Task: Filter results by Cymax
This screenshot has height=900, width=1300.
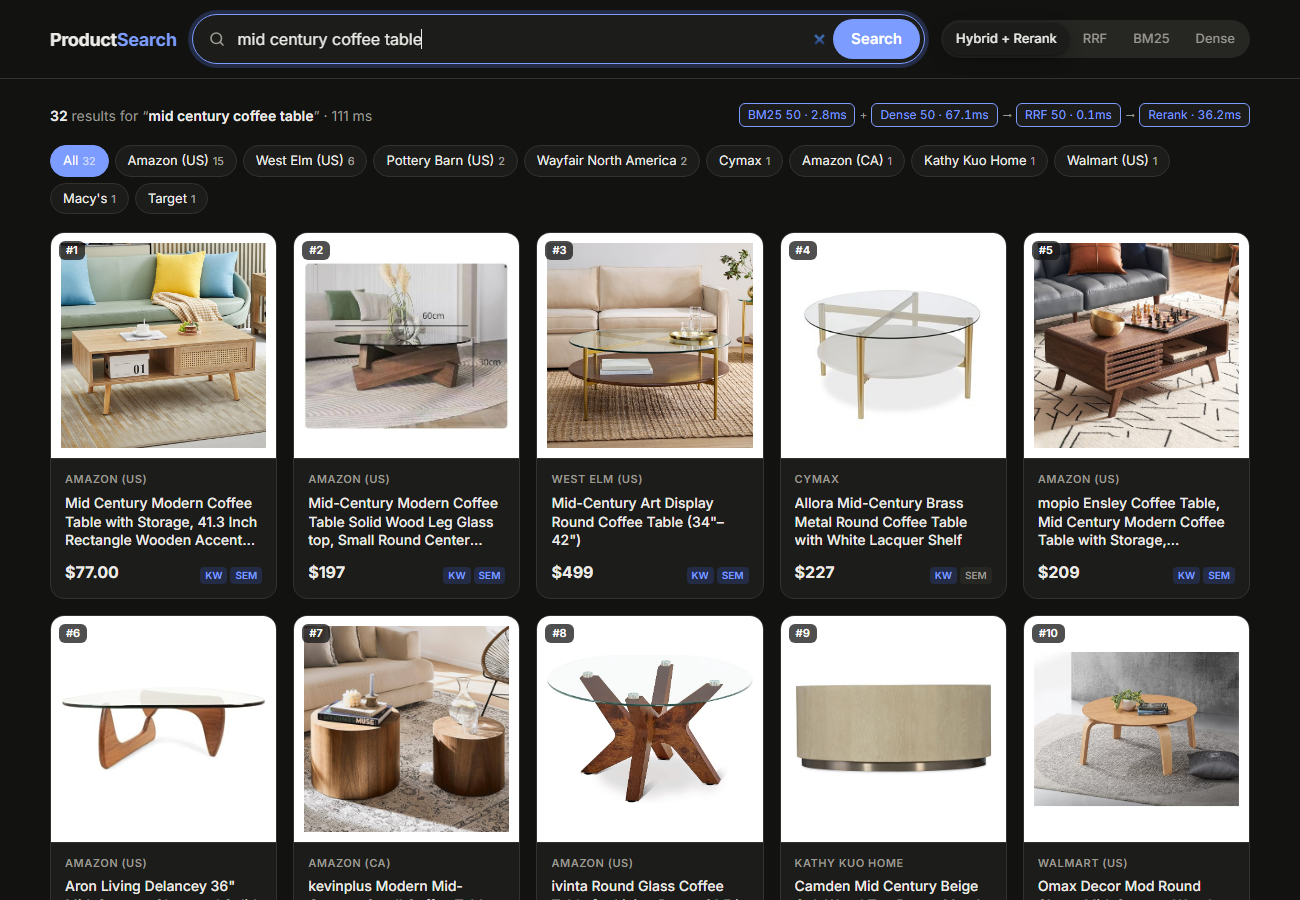Action: 744,161
